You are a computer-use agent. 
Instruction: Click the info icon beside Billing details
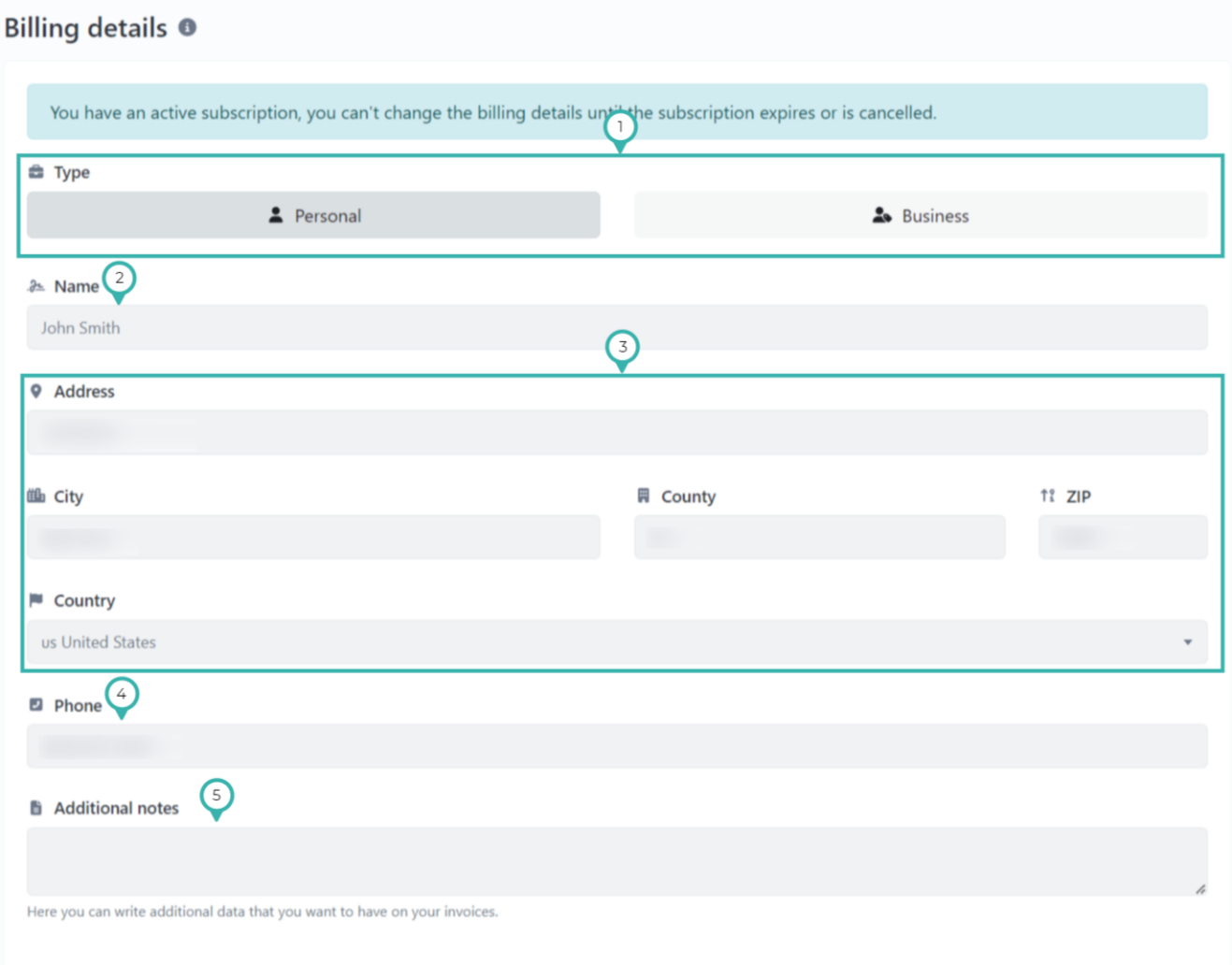point(186,27)
